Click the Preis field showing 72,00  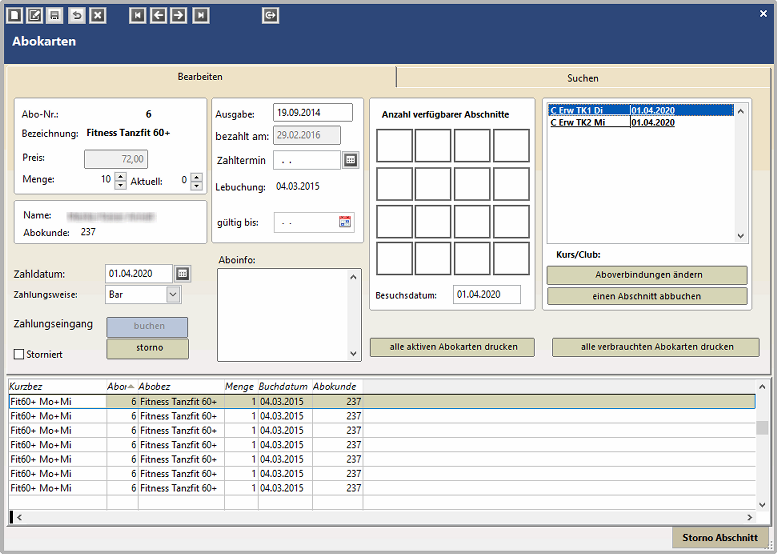pyautogui.click(x=116, y=159)
